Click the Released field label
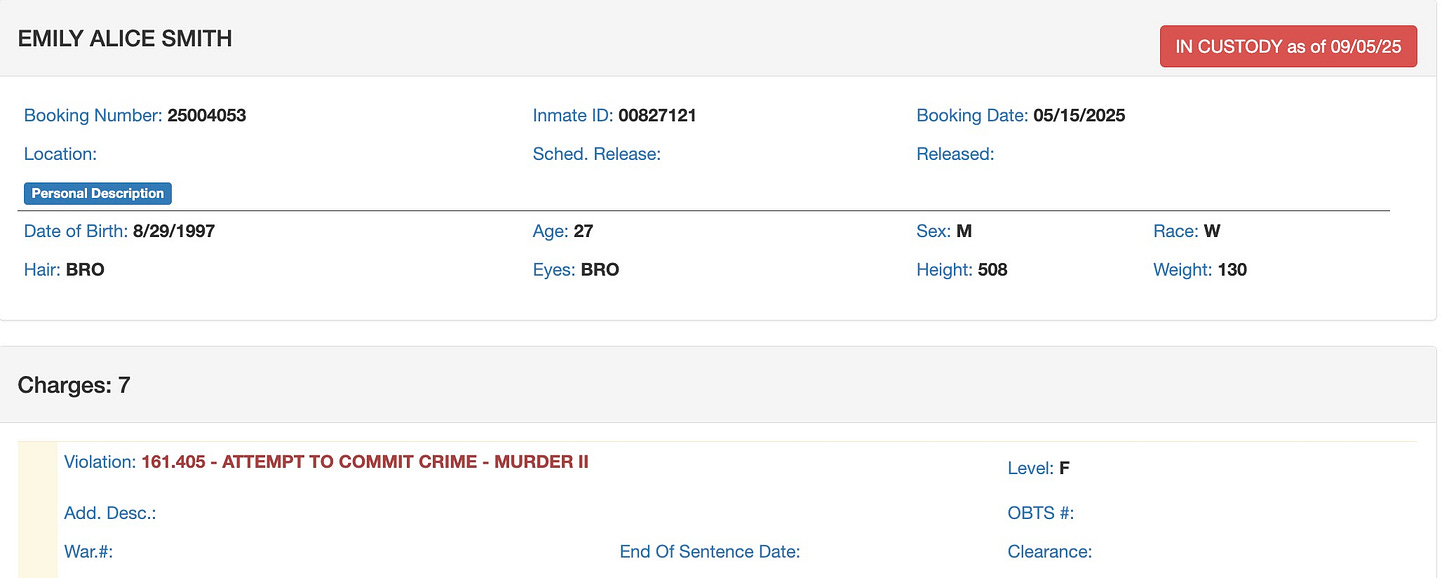Viewport: 1456px width, 578px height. 955,154
